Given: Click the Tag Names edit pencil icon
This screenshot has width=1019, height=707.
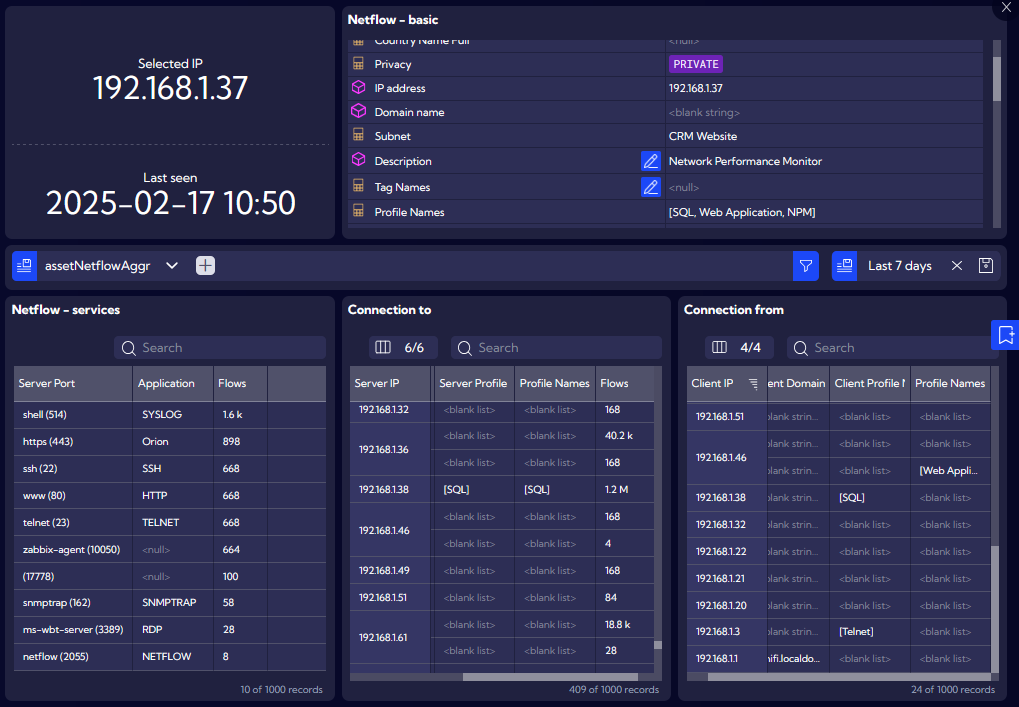Looking at the screenshot, I should tap(651, 187).
